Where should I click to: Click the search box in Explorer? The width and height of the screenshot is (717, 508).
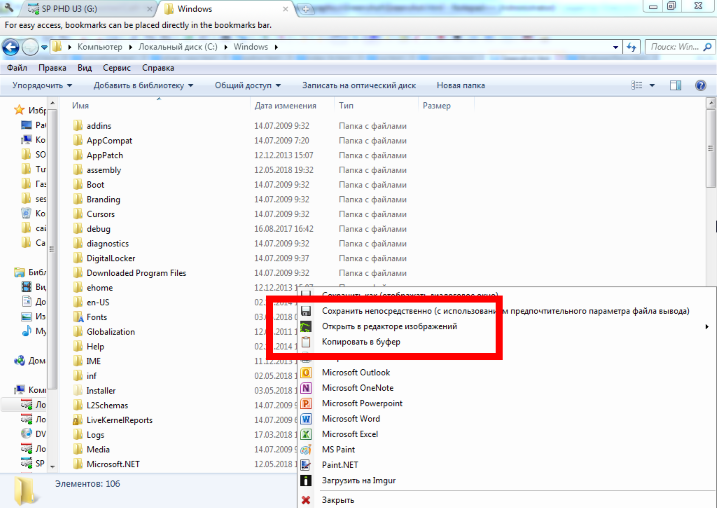pyautogui.click(x=675, y=47)
